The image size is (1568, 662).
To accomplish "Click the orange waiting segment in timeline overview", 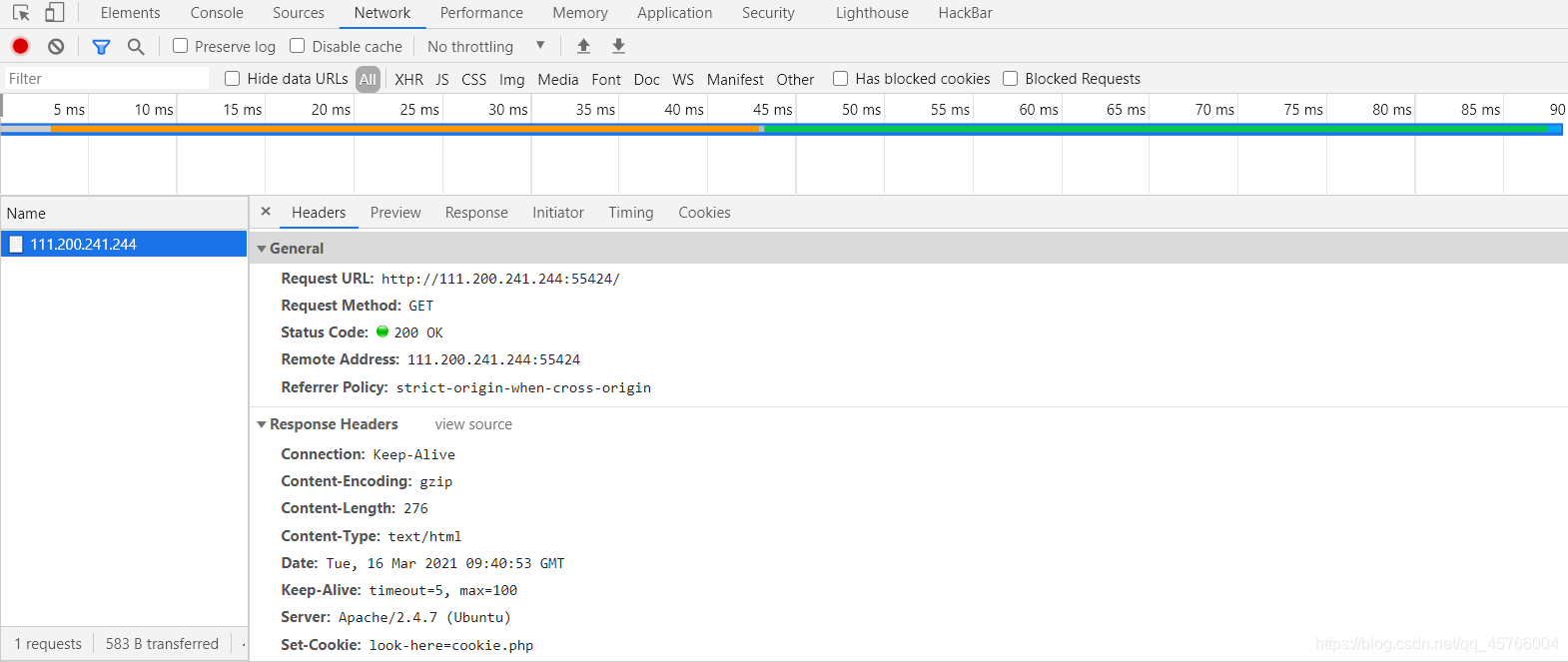I will tap(404, 129).
